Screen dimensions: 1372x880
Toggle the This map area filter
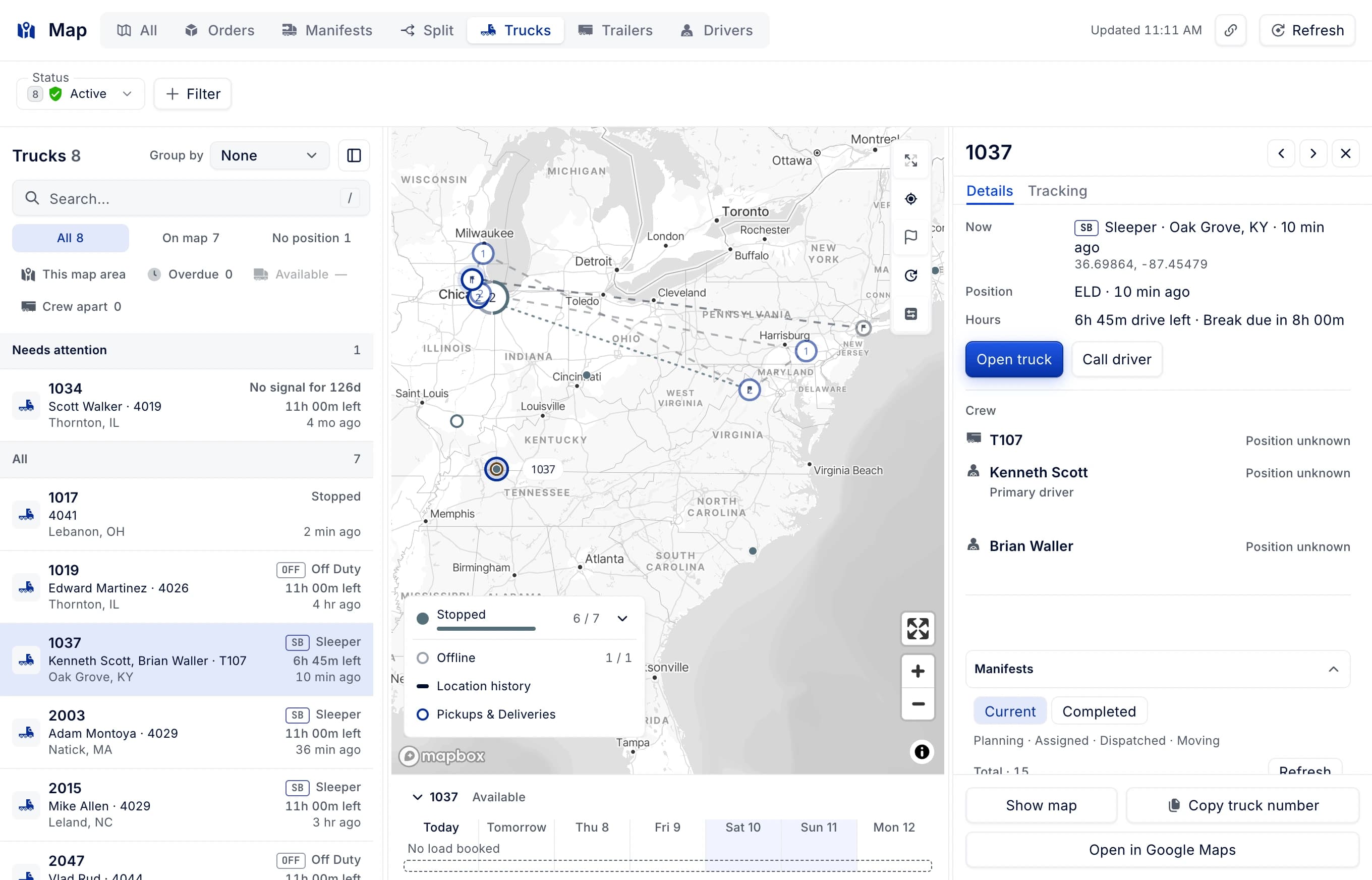(x=73, y=274)
